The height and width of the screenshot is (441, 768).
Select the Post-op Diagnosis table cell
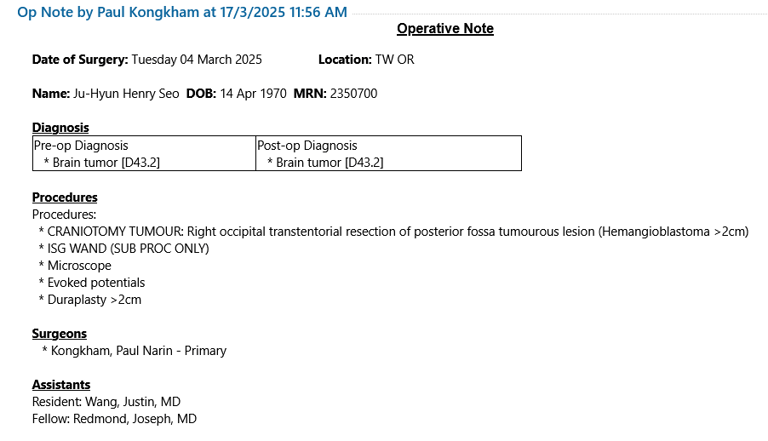(x=388, y=153)
